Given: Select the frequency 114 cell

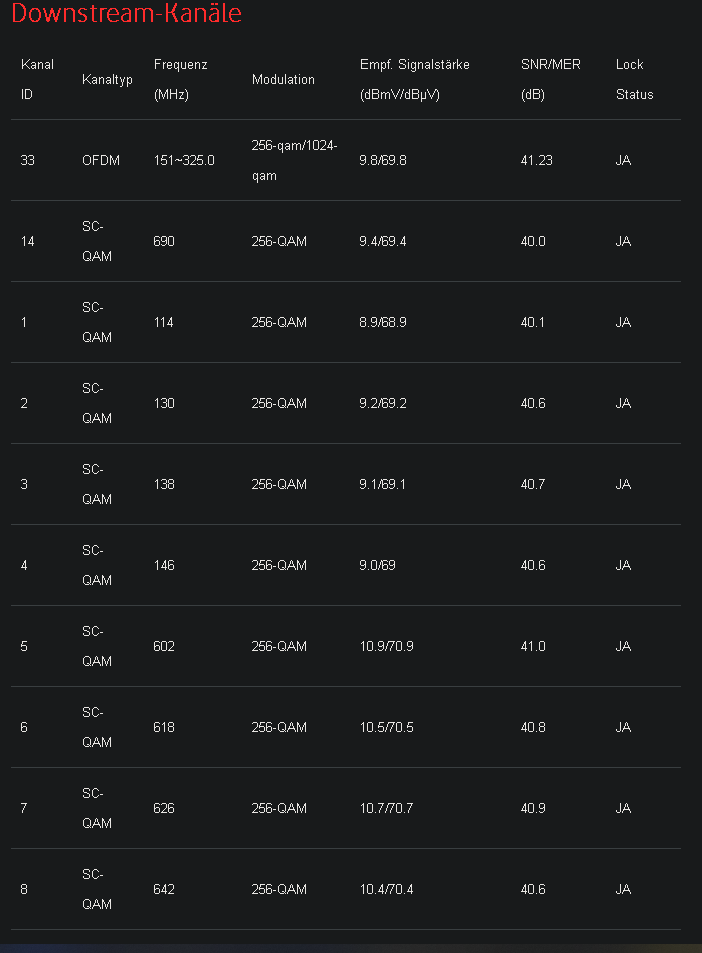Looking at the screenshot, I should [x=164, y=322].
